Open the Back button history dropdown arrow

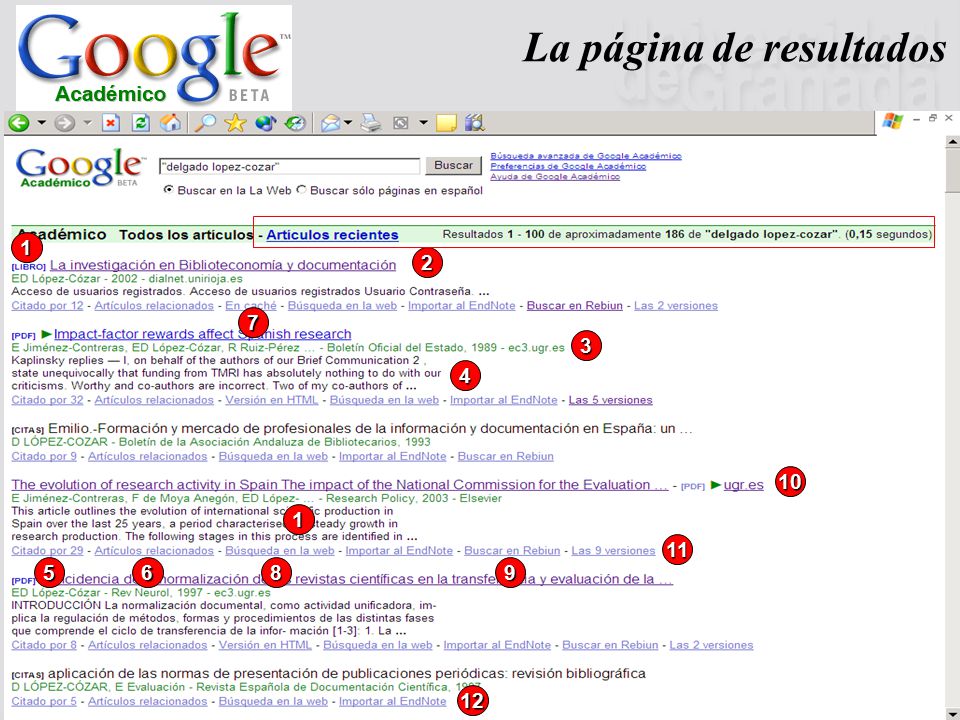42,123
